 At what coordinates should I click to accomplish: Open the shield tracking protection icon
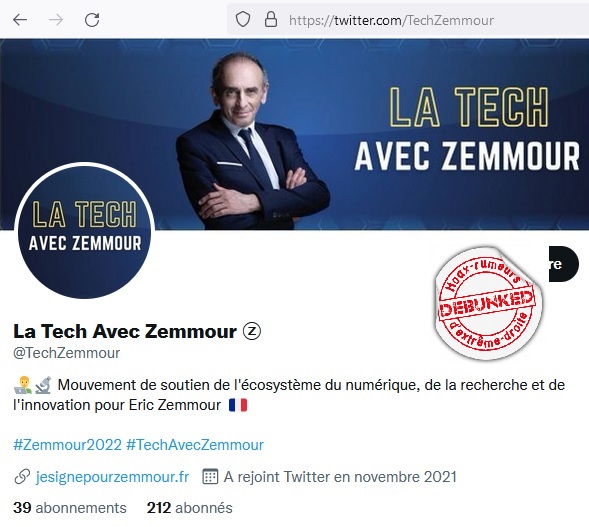pyautogui.click(x=243, y=19)
